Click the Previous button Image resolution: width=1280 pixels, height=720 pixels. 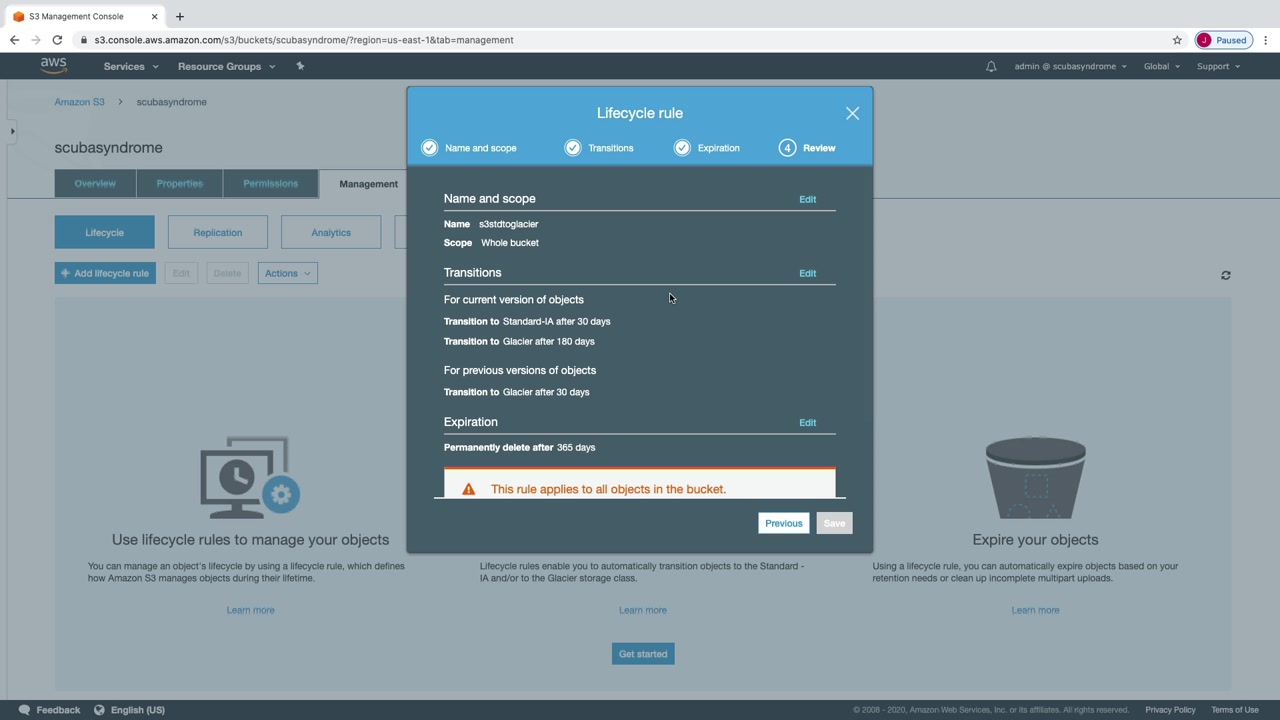click(784, 523)
